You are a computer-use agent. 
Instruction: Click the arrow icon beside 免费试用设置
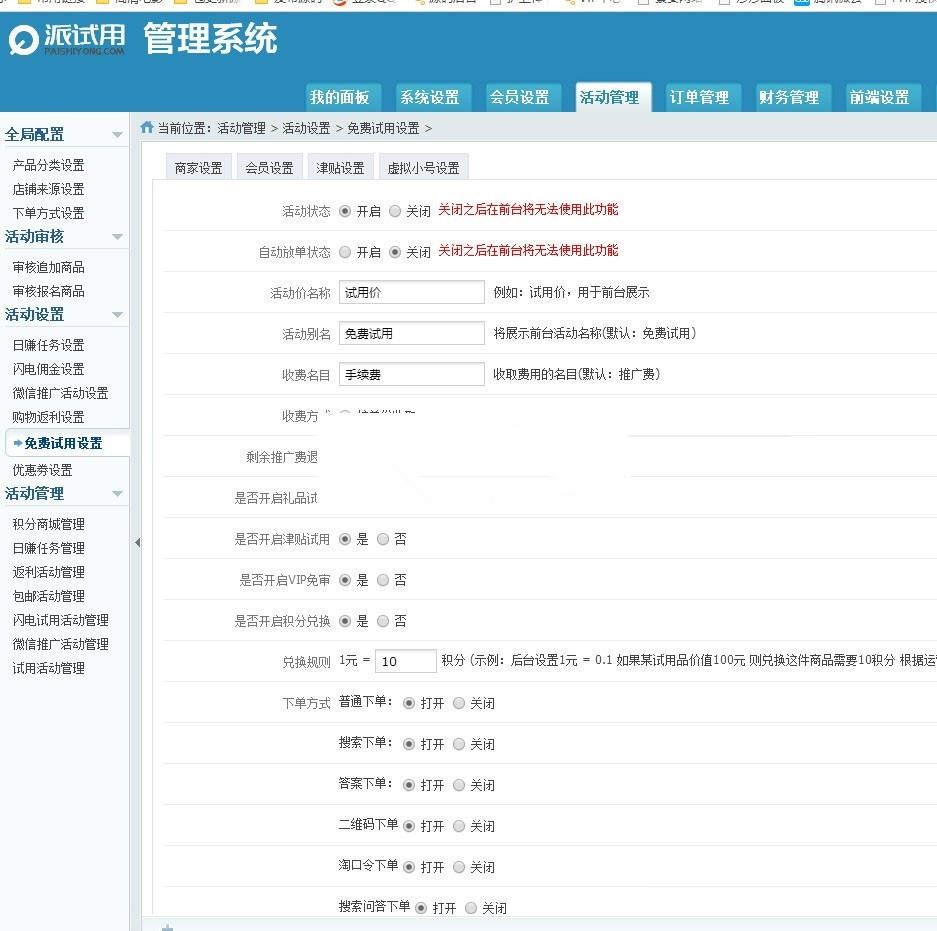[18, 443]
